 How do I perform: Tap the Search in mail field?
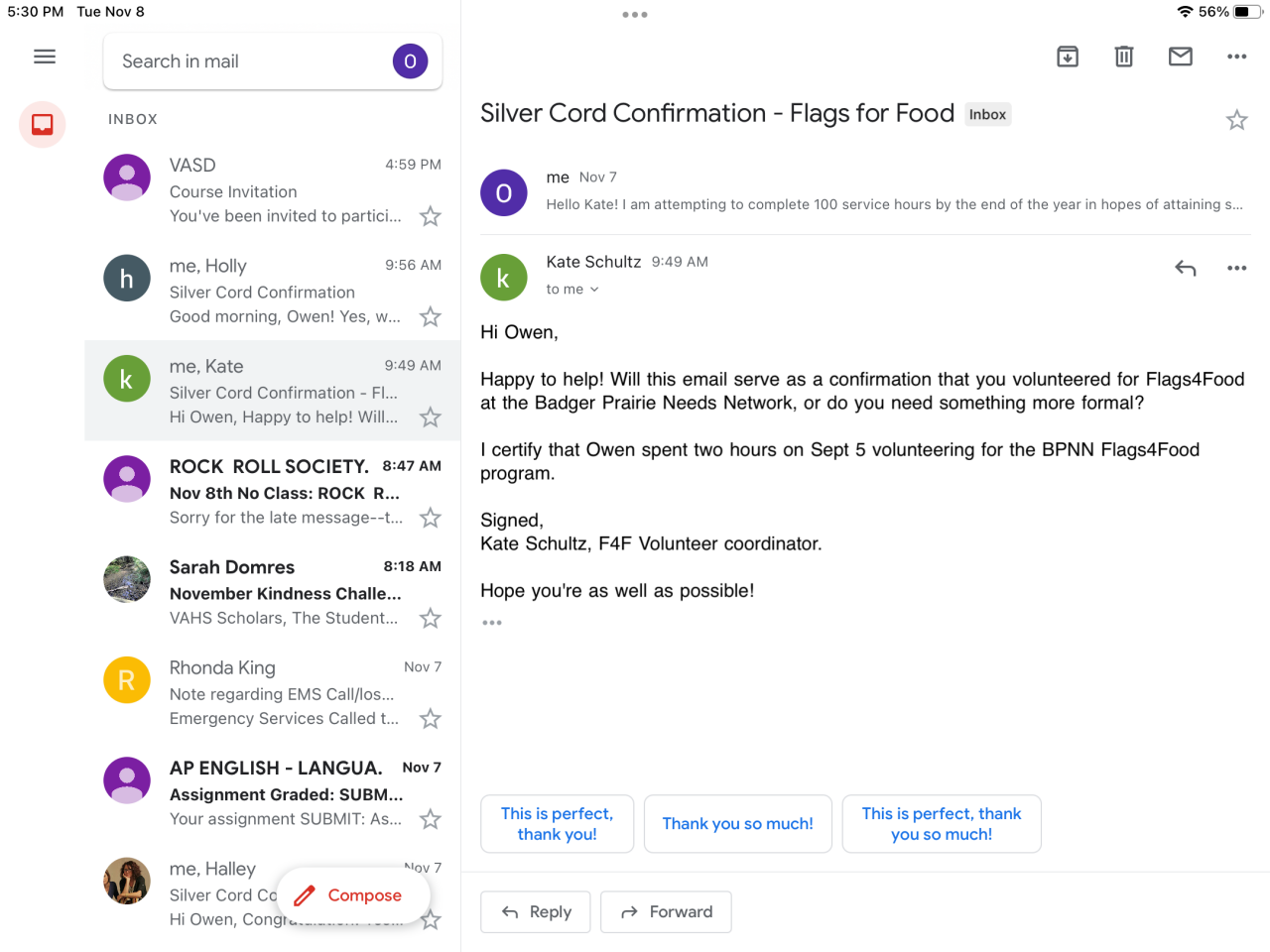click(x=248, y=61)
